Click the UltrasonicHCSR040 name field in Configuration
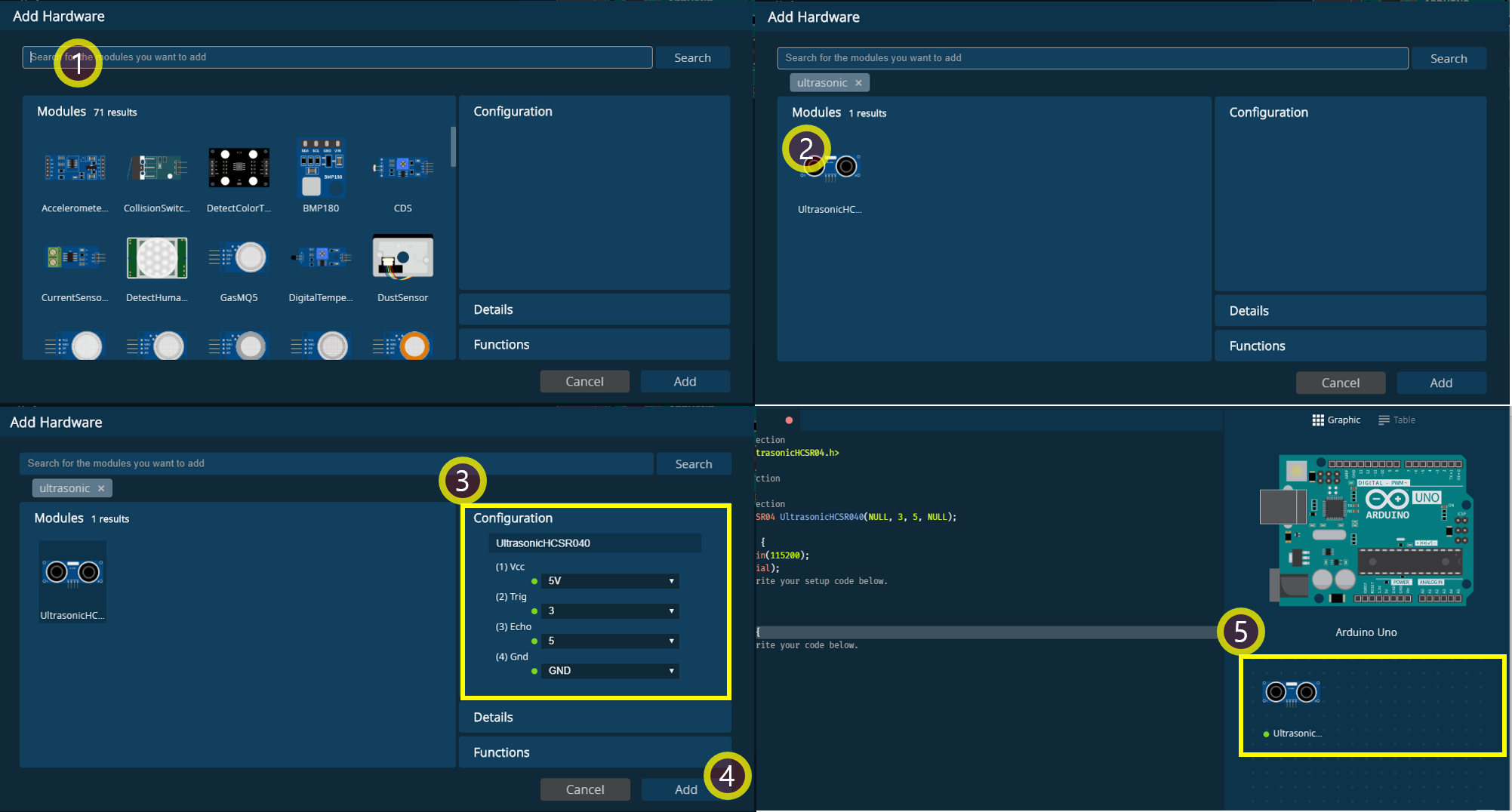The image size is (1512, 812). point(595,543)
